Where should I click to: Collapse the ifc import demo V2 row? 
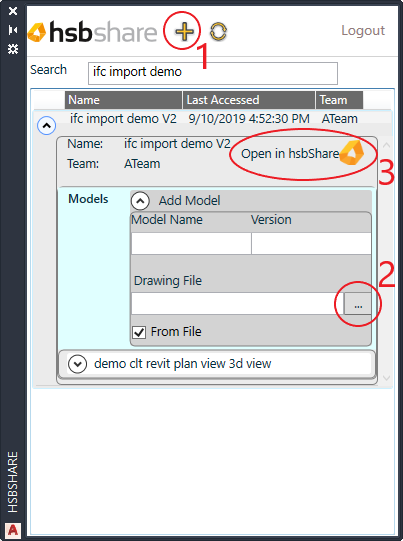47,126
